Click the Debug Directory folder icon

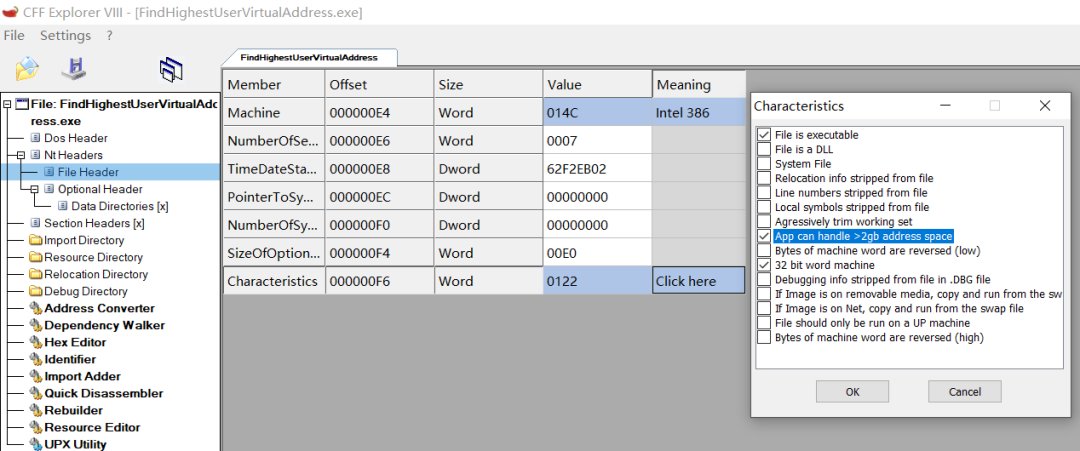36,291
